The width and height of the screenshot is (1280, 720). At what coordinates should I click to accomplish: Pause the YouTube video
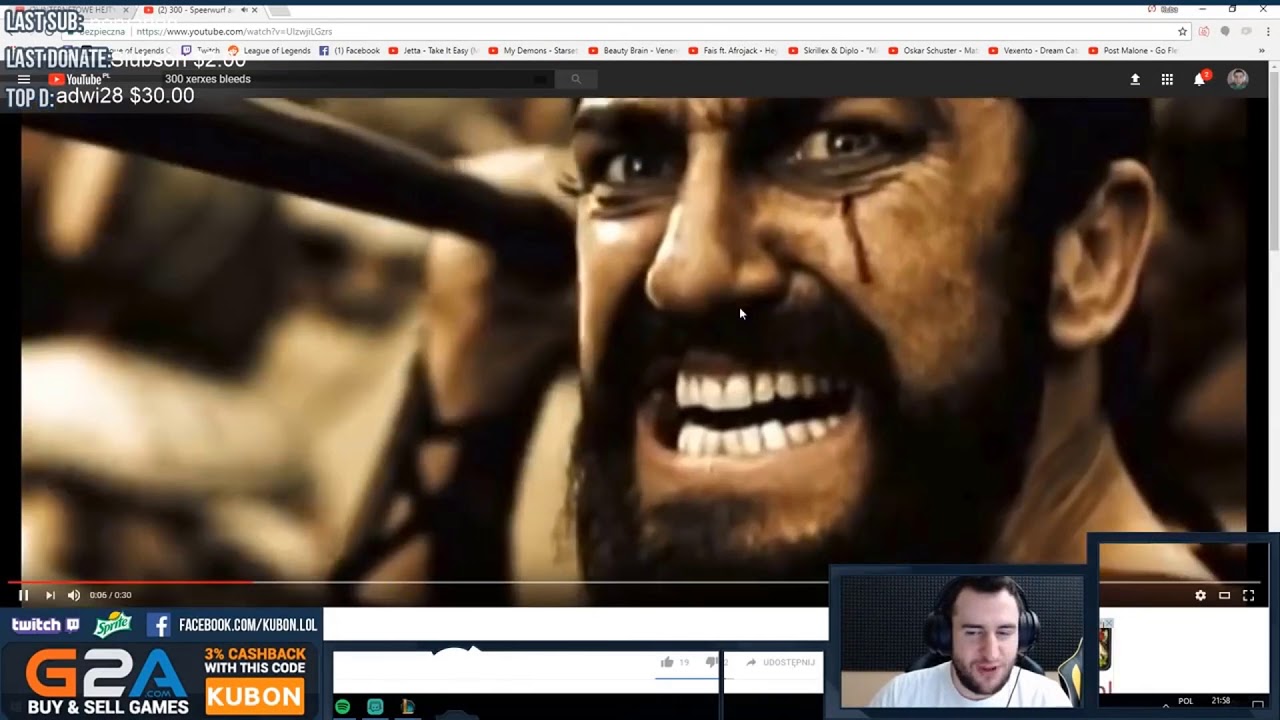[23, 595]
